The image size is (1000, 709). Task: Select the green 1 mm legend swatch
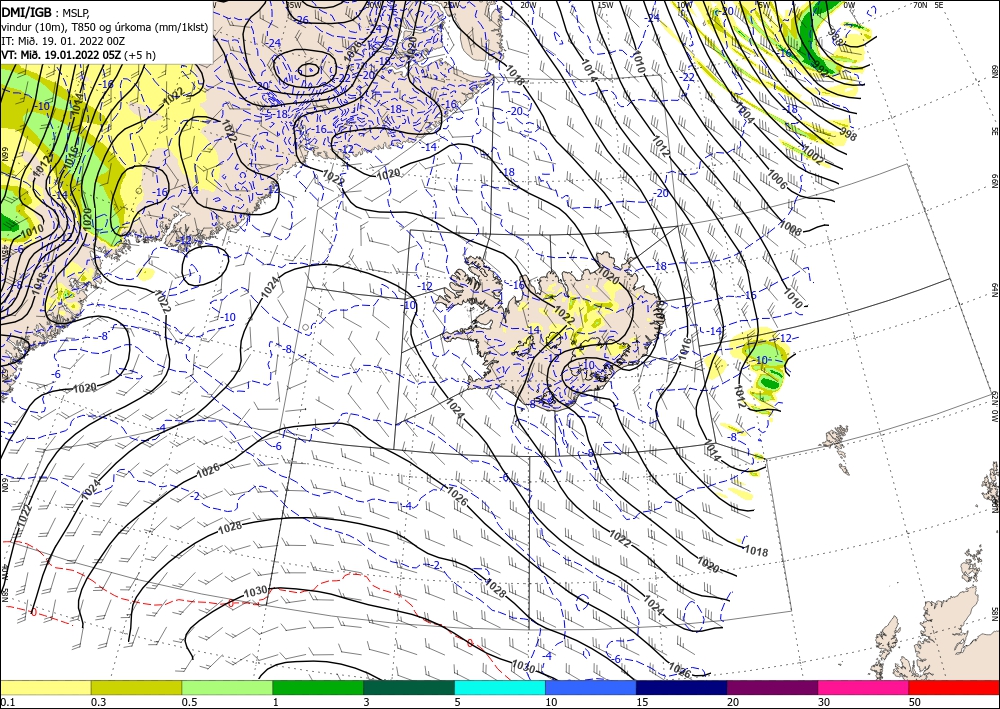[x=318, y=687]
